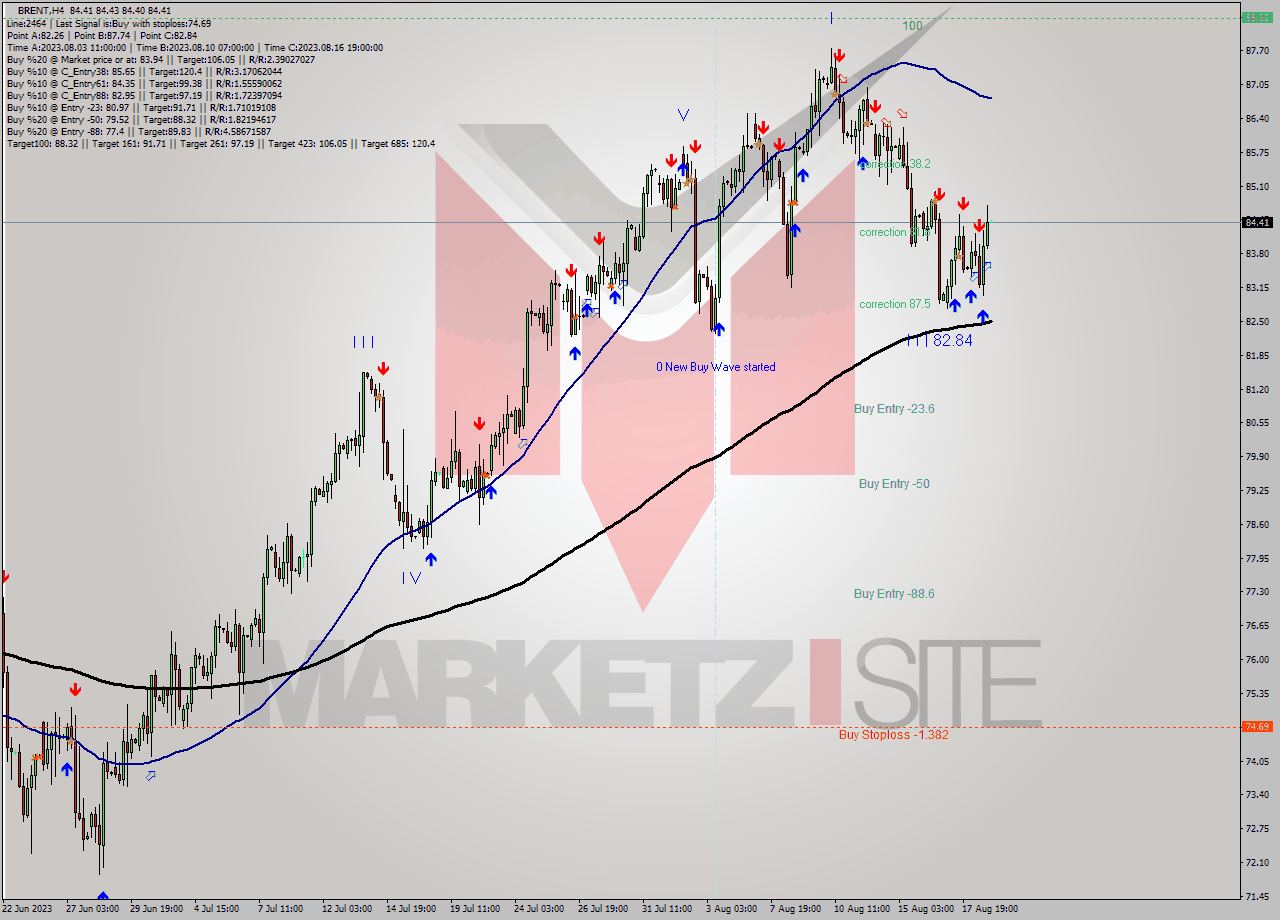Click the 80.55 price axis label
1280x920 pixels.
tap(1257, 422)
